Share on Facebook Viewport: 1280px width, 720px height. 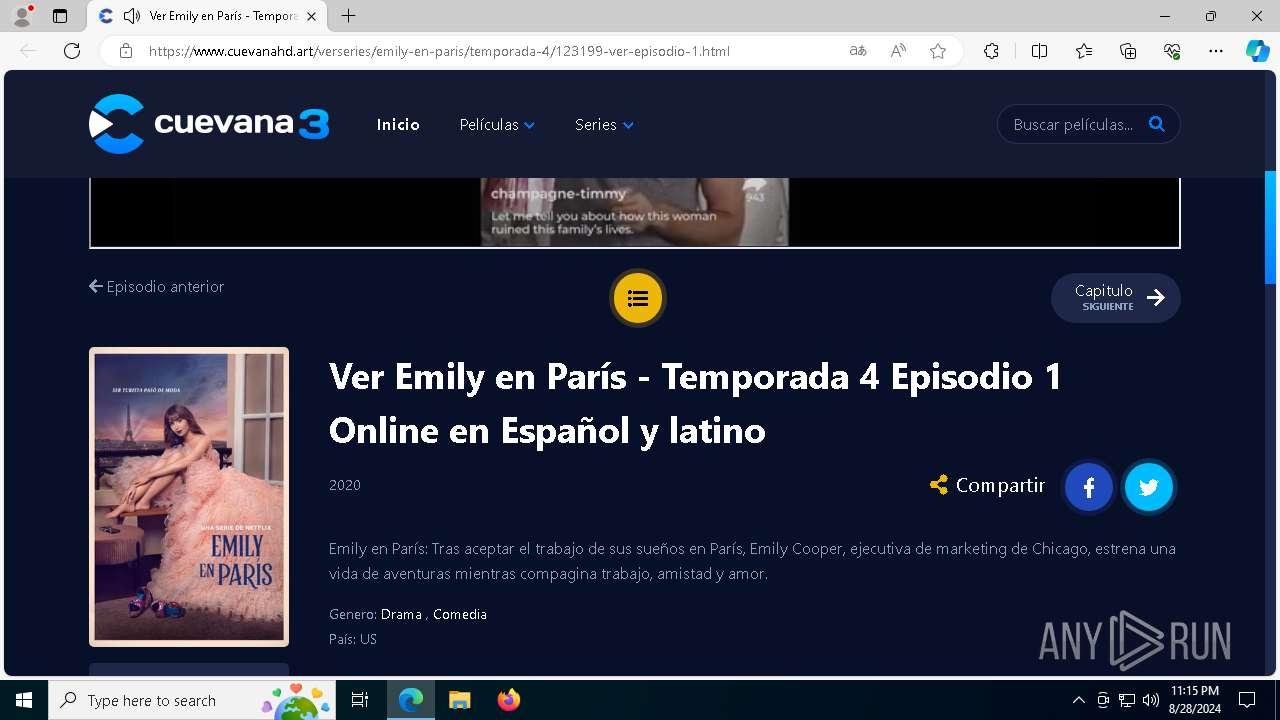click(1089, 487)
